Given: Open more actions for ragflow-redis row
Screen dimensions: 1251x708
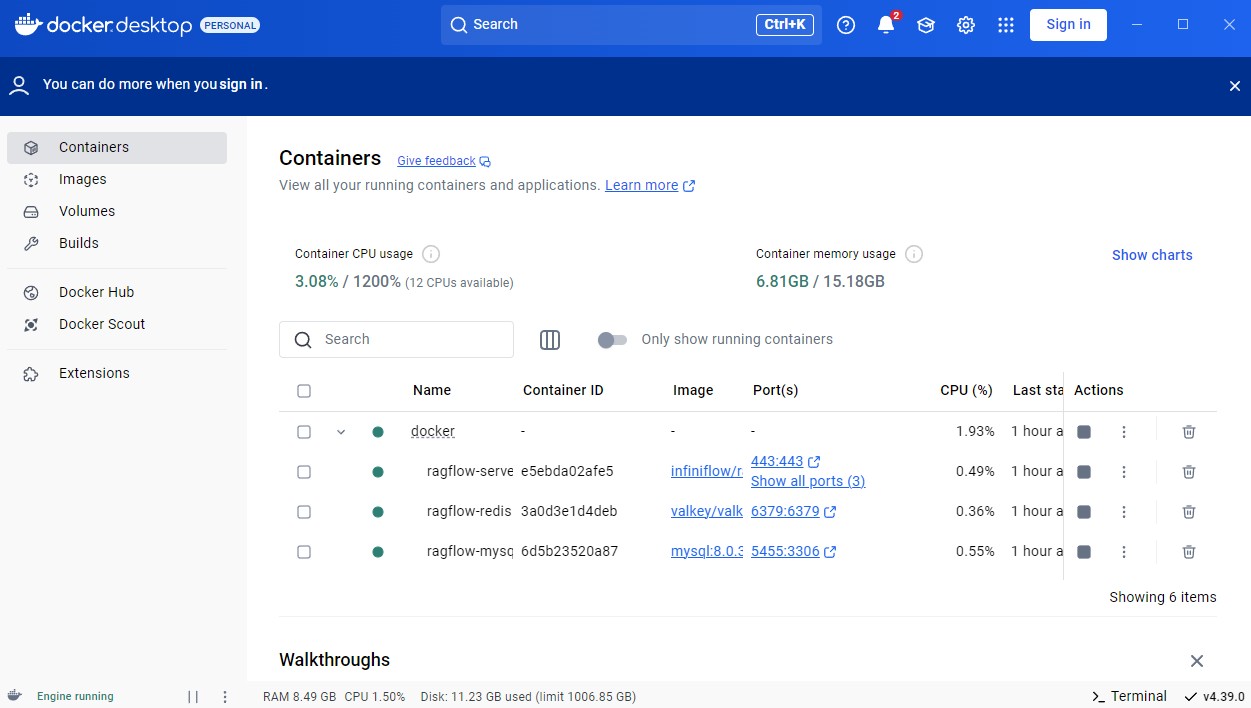Looking at the screenshot, I should tap(1124, 512).
